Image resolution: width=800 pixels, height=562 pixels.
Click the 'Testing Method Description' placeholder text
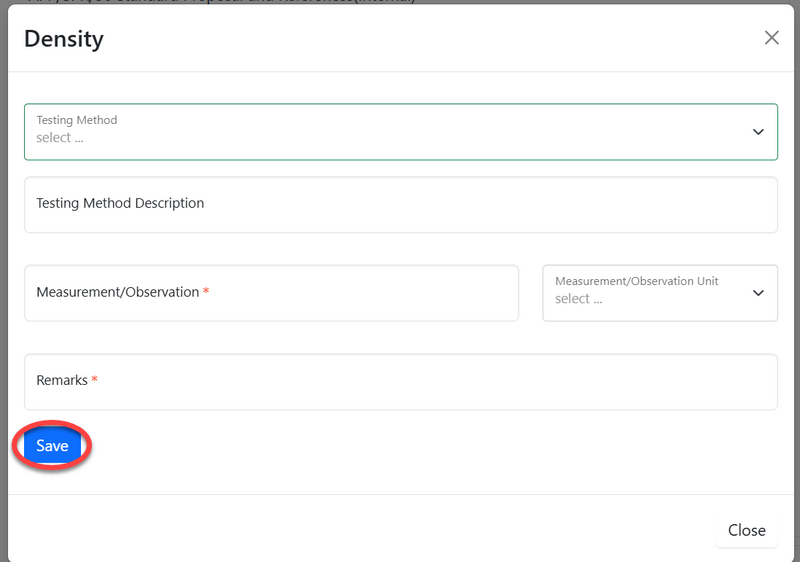120,203
